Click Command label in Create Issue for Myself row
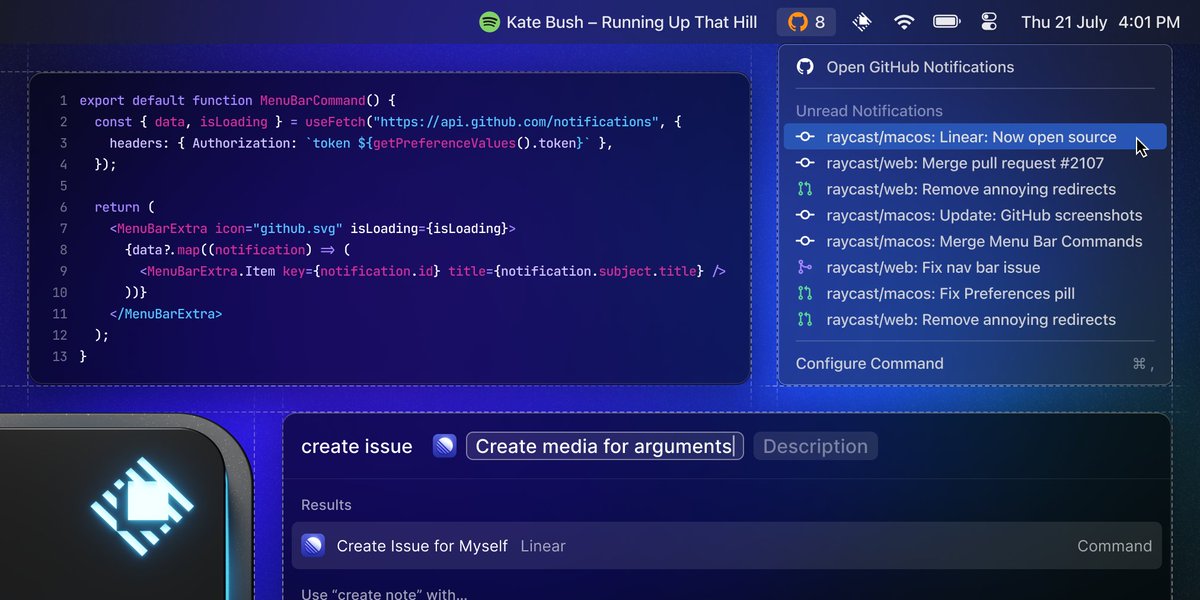Screen dimensions: 1200x600 click(1114, 546)
